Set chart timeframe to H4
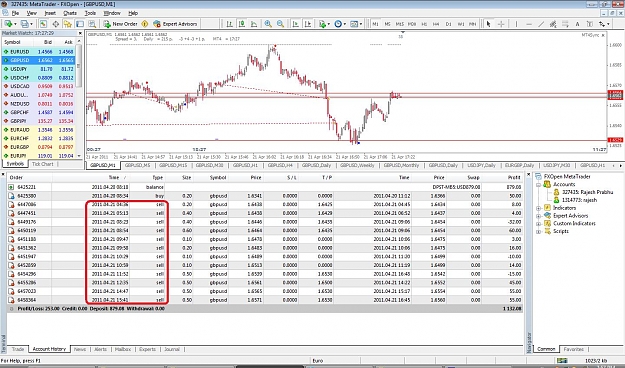 tap(436, 24)
